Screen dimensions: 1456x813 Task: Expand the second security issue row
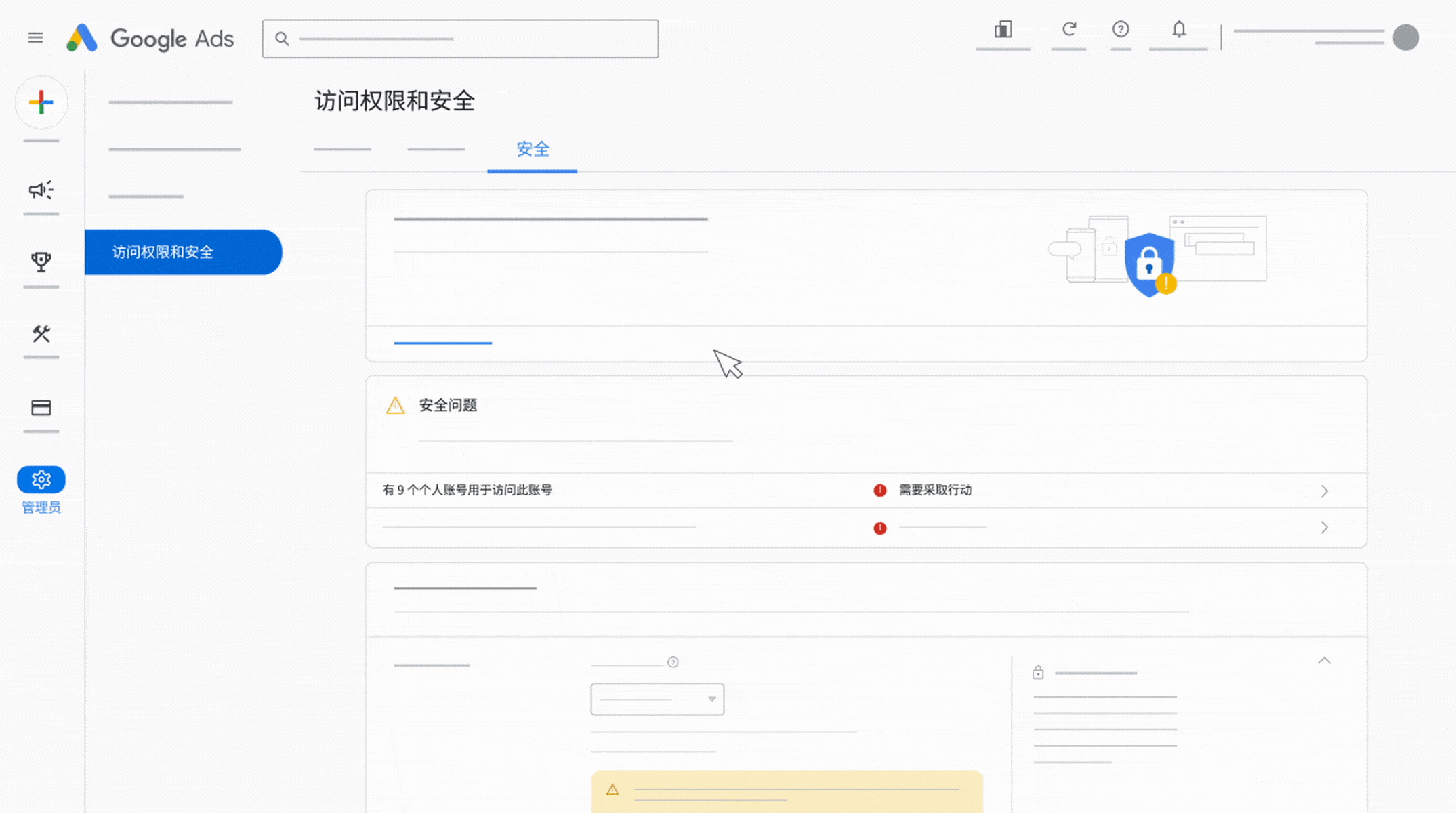(x=1324, y=527)
